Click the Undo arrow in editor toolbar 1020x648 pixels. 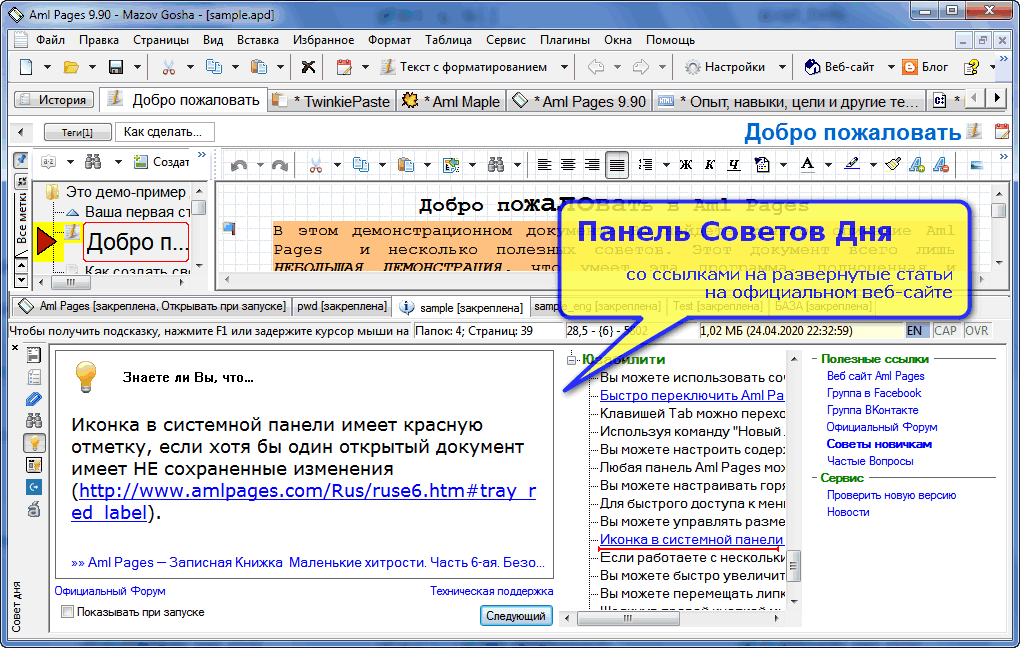pyautogui.click(x=239, y=165)
